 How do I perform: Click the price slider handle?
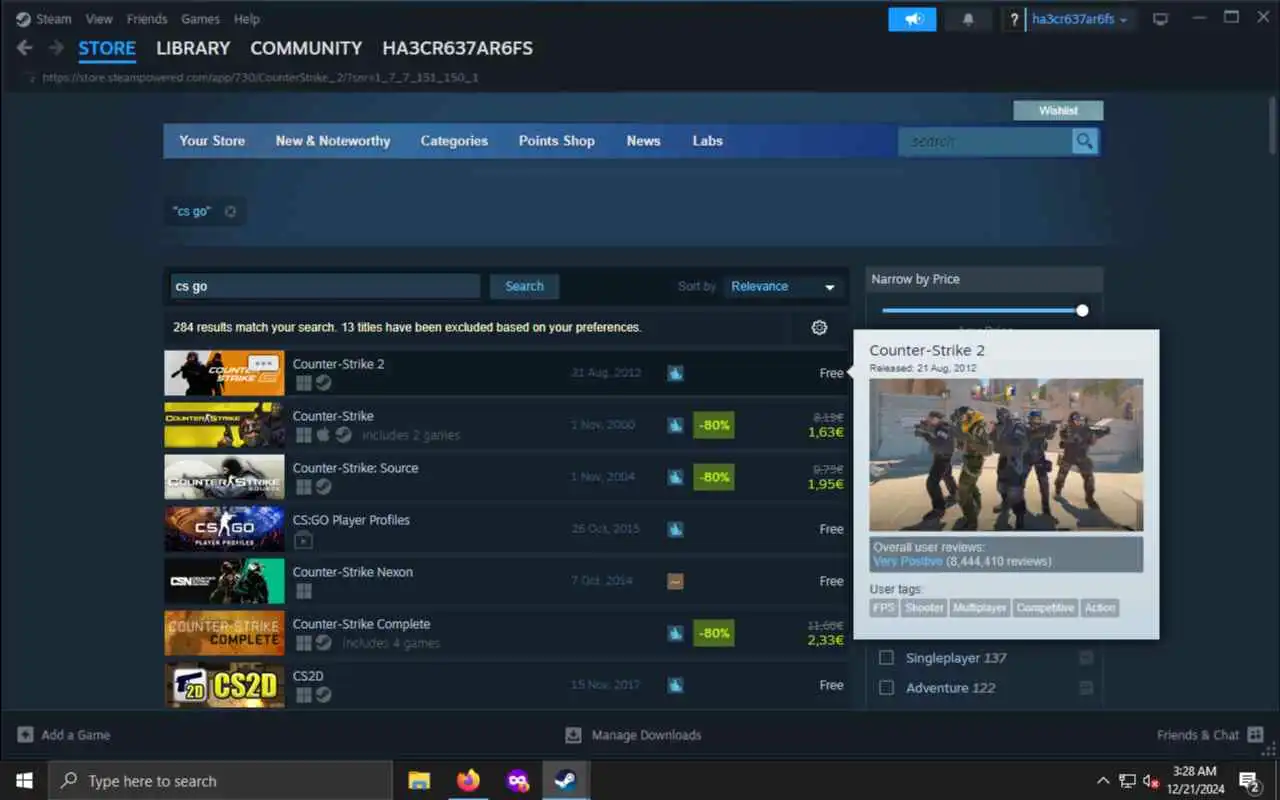click(x=1082, y=310)
